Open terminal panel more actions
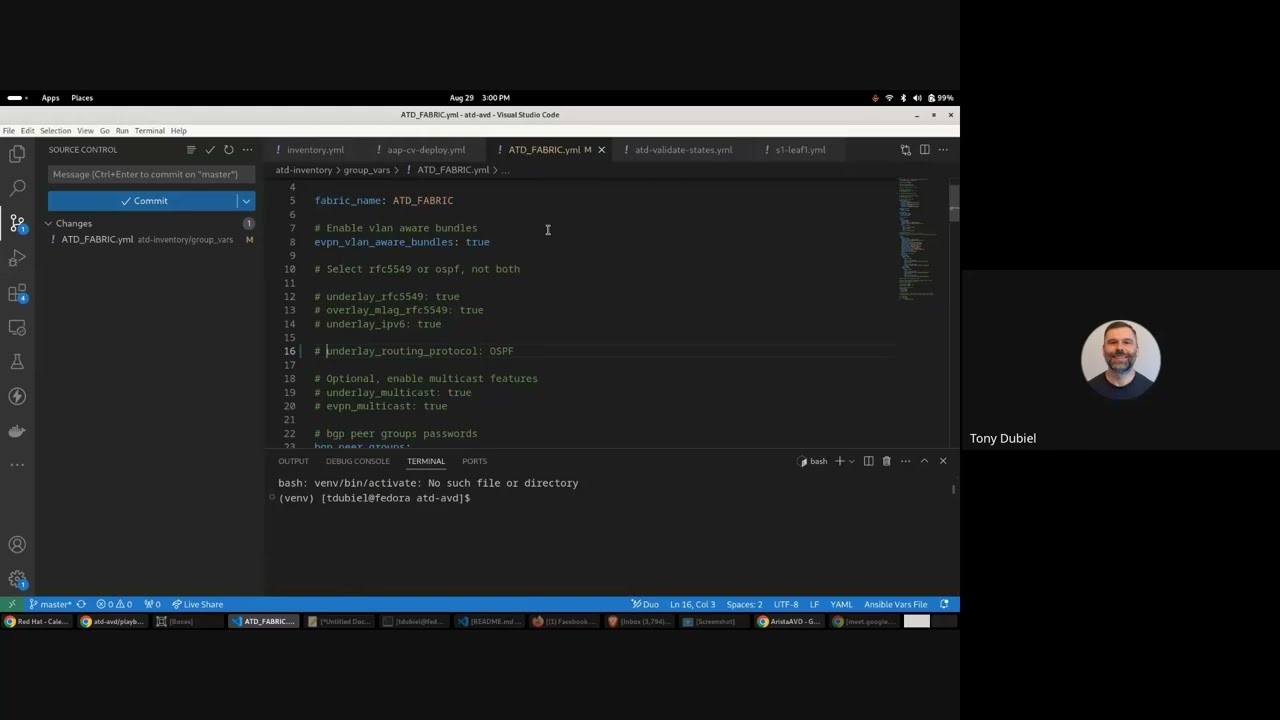The height and width of the screenshot is (720, 1280). coord(905,461)
